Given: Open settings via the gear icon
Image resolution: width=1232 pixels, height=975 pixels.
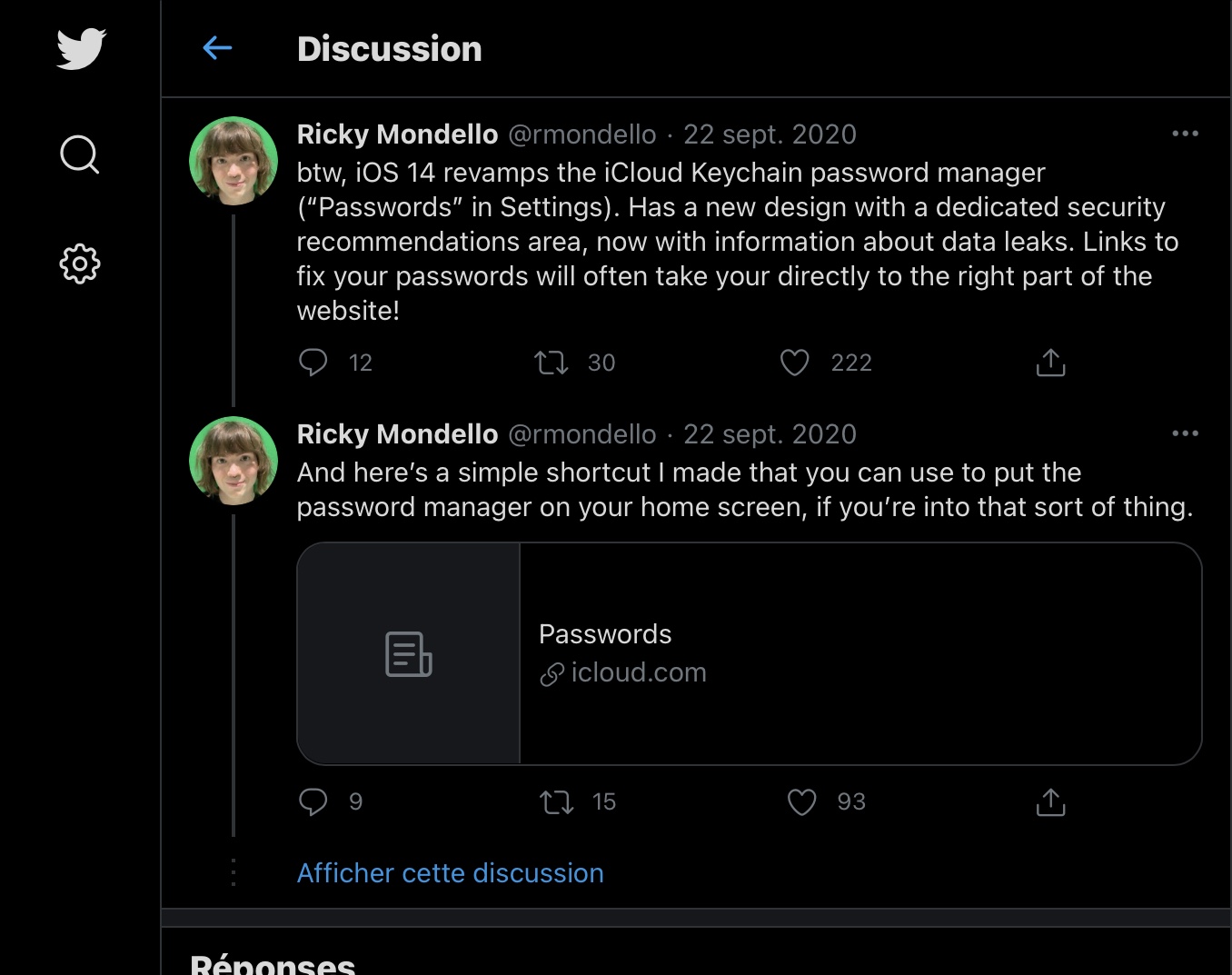Looking at the screenshot, I should pos(80,264).
